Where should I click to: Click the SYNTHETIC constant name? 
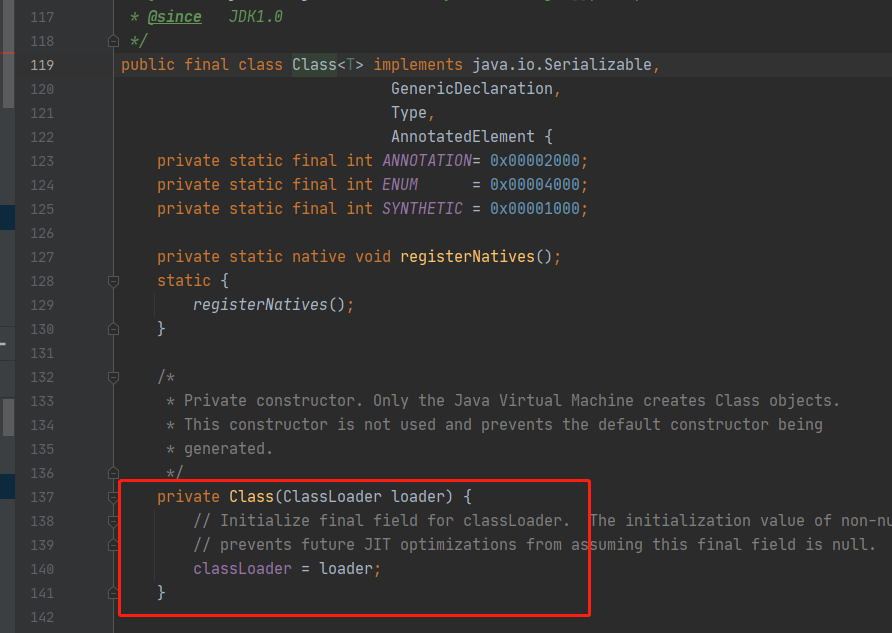point(423,209)
